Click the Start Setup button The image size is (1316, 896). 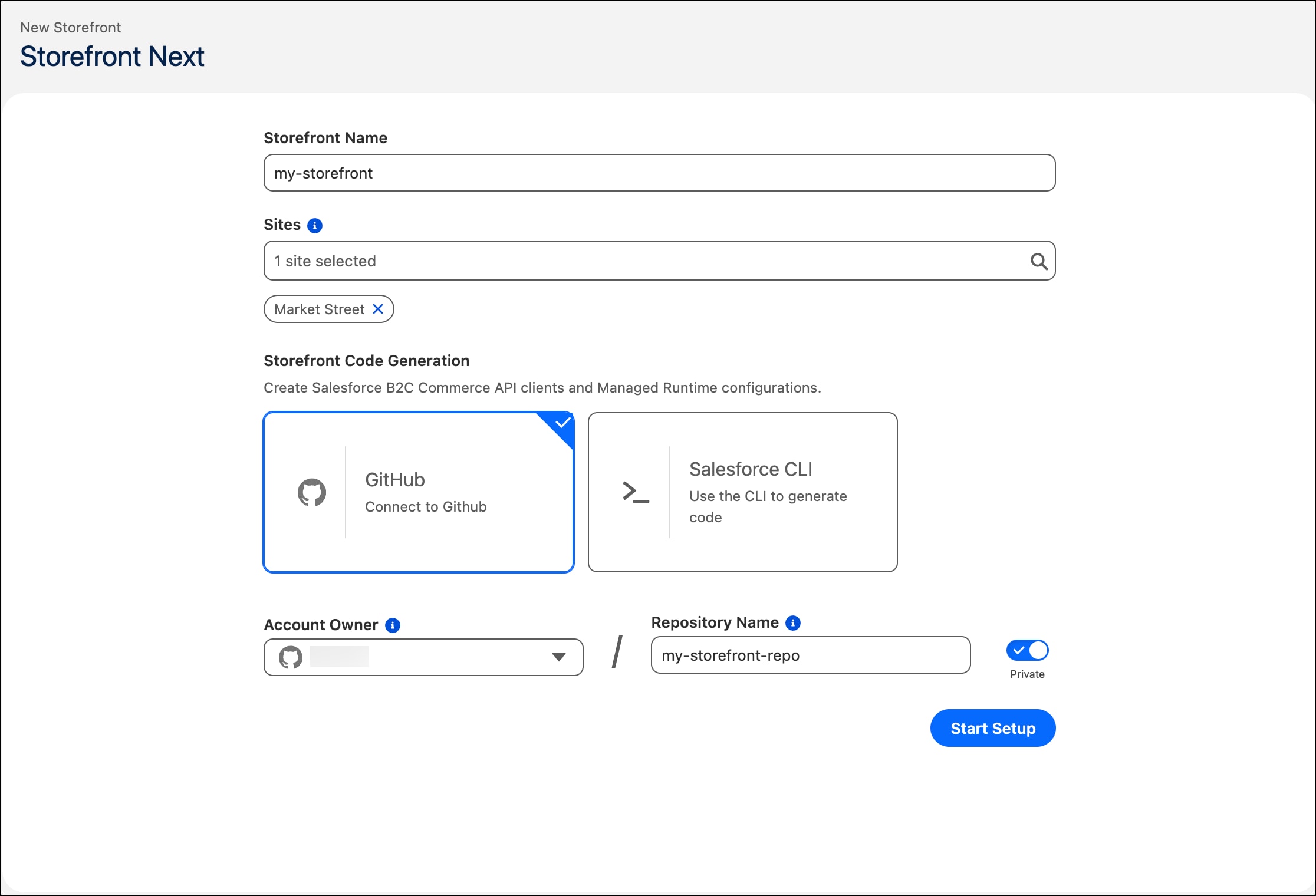[x=993, y=728]
